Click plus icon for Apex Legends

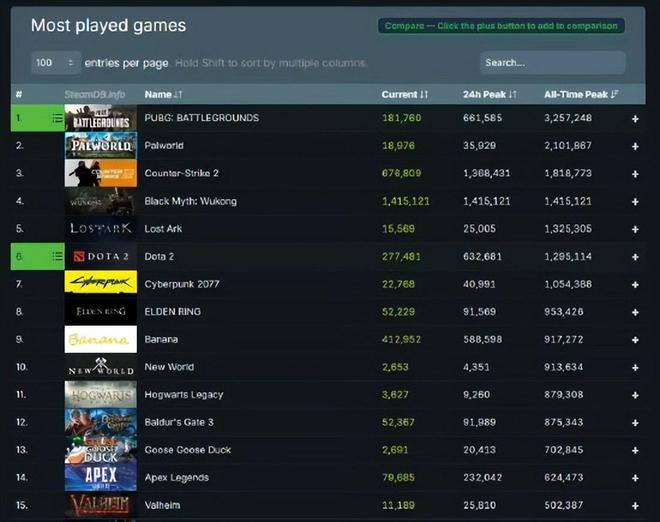635,478
